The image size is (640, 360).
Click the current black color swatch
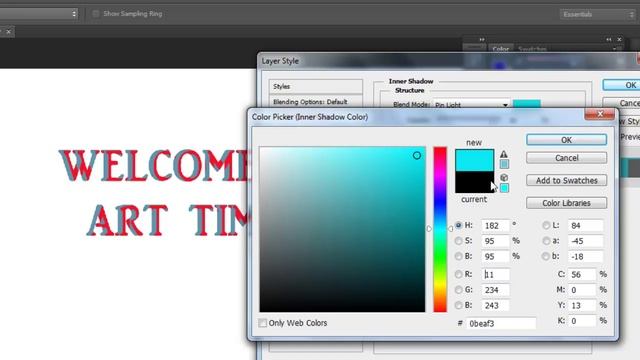(474, 182)
